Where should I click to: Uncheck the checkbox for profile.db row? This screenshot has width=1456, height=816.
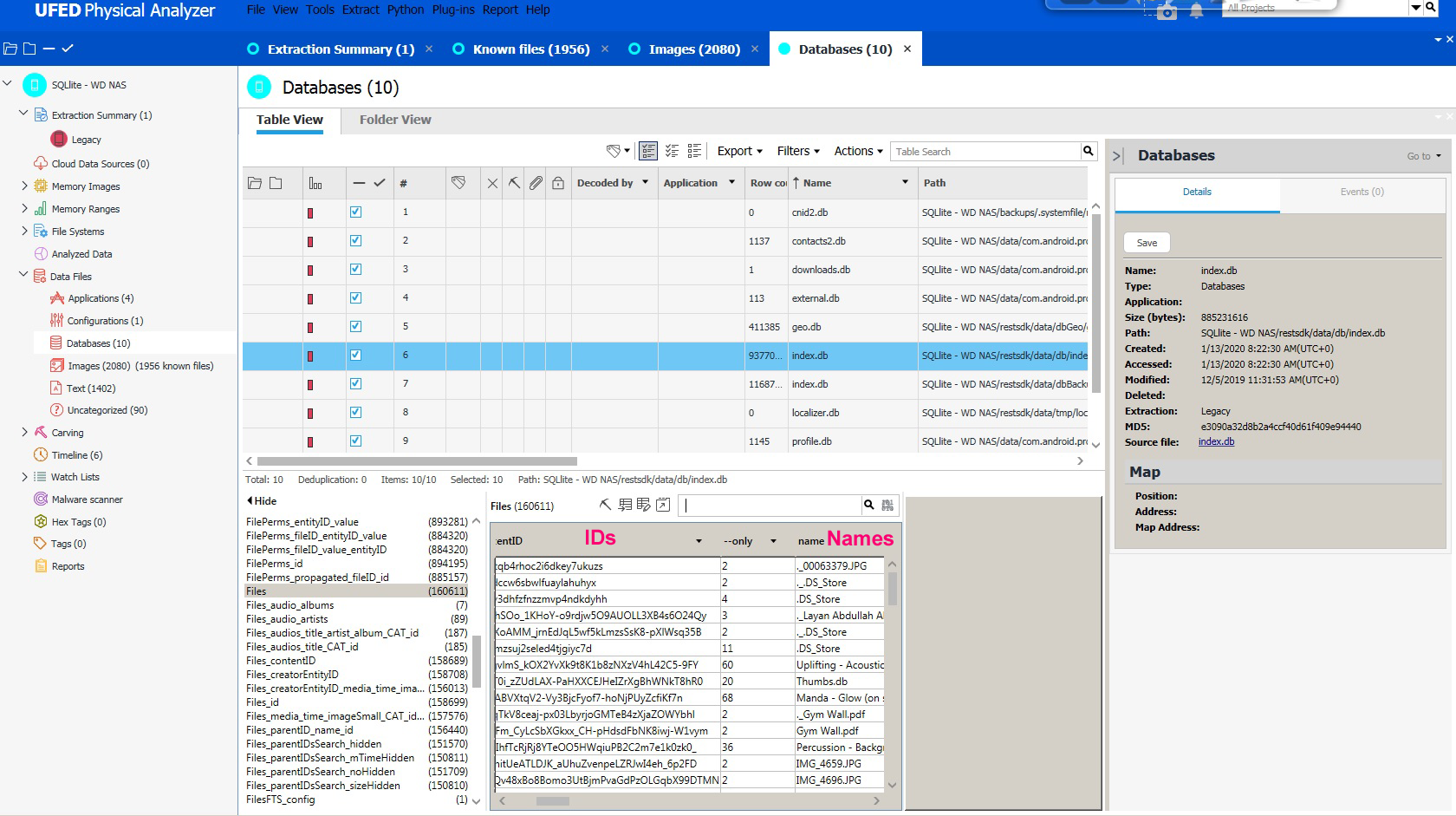[355, 441]
